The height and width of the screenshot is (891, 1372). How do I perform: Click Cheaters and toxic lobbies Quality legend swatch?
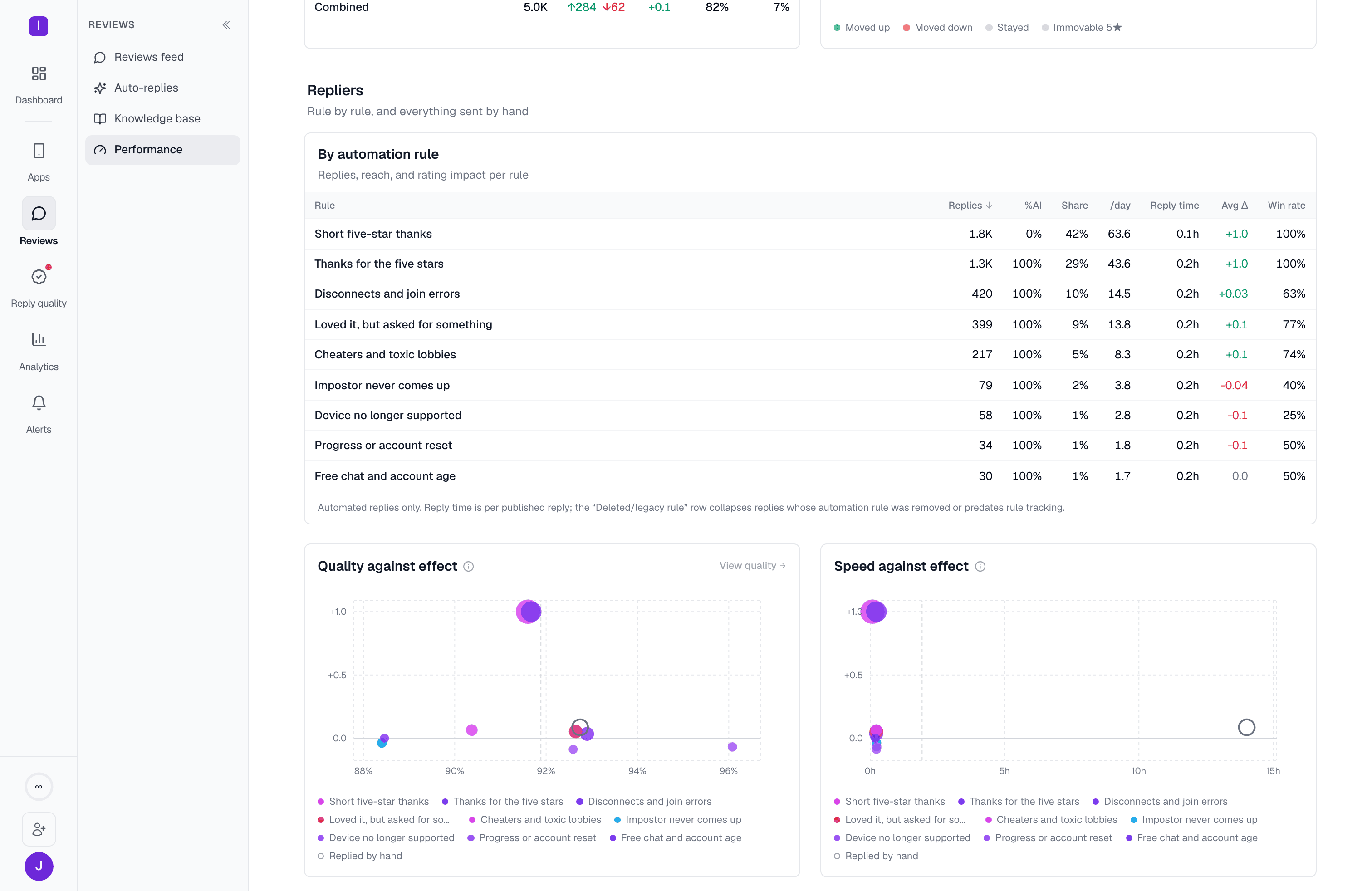click(x=472, y=819)
